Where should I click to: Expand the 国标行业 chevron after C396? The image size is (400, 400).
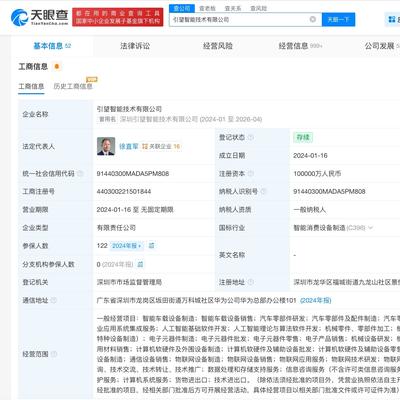(x=370, y=228)
